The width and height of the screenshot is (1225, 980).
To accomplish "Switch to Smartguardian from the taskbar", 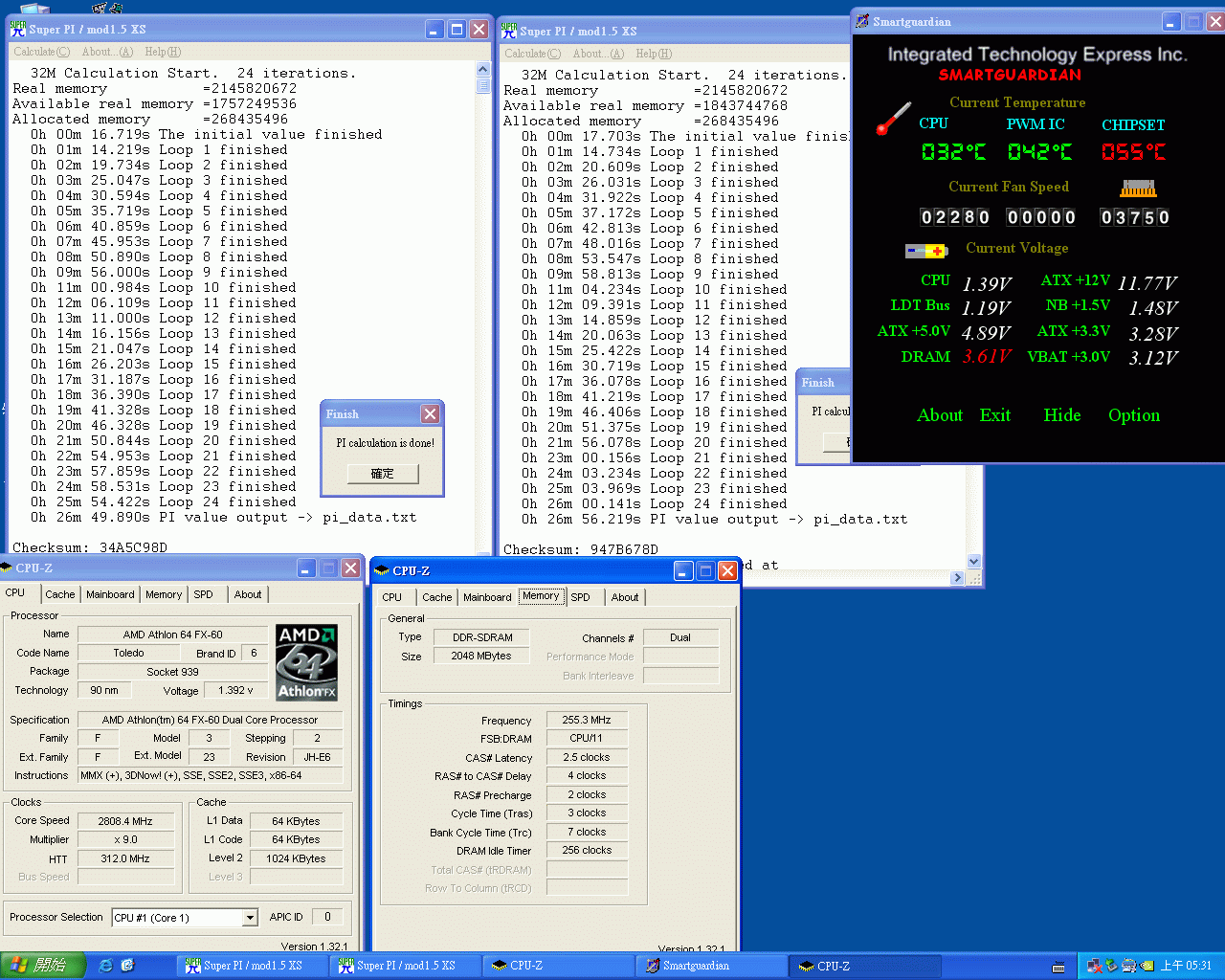I will coord(710,966).
